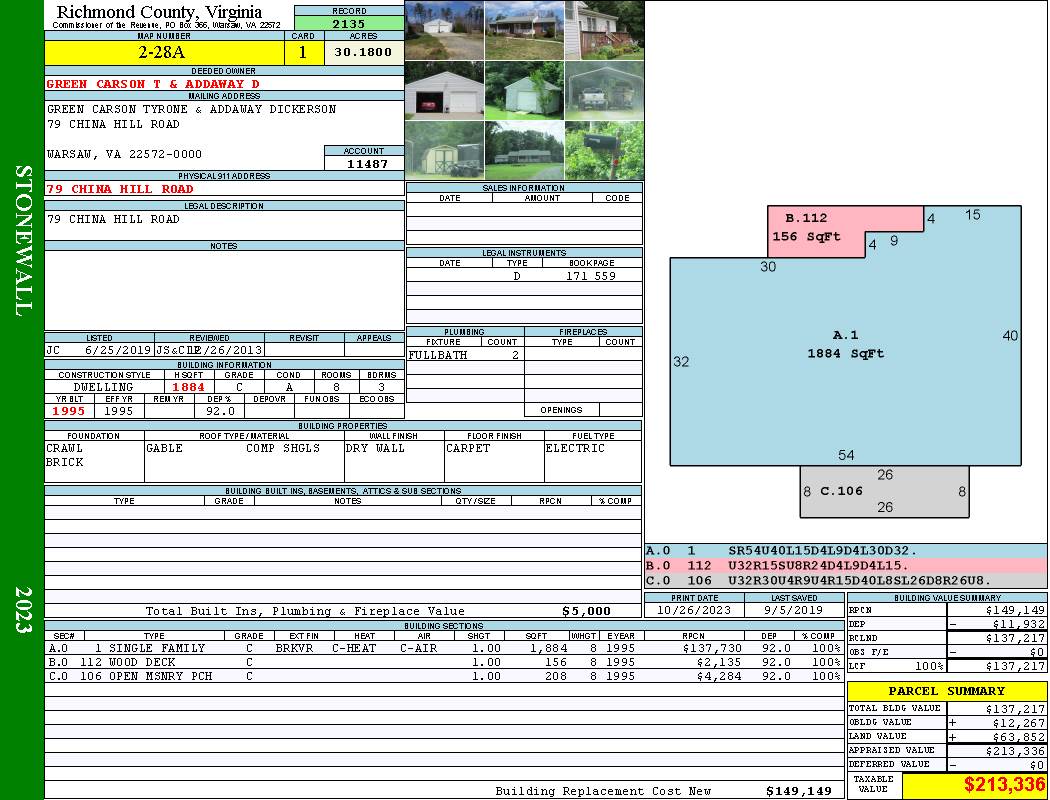The height and width of the screenshot is (800, 1050).
Task: Open the small tan storage shed photo
Action: 445,151
